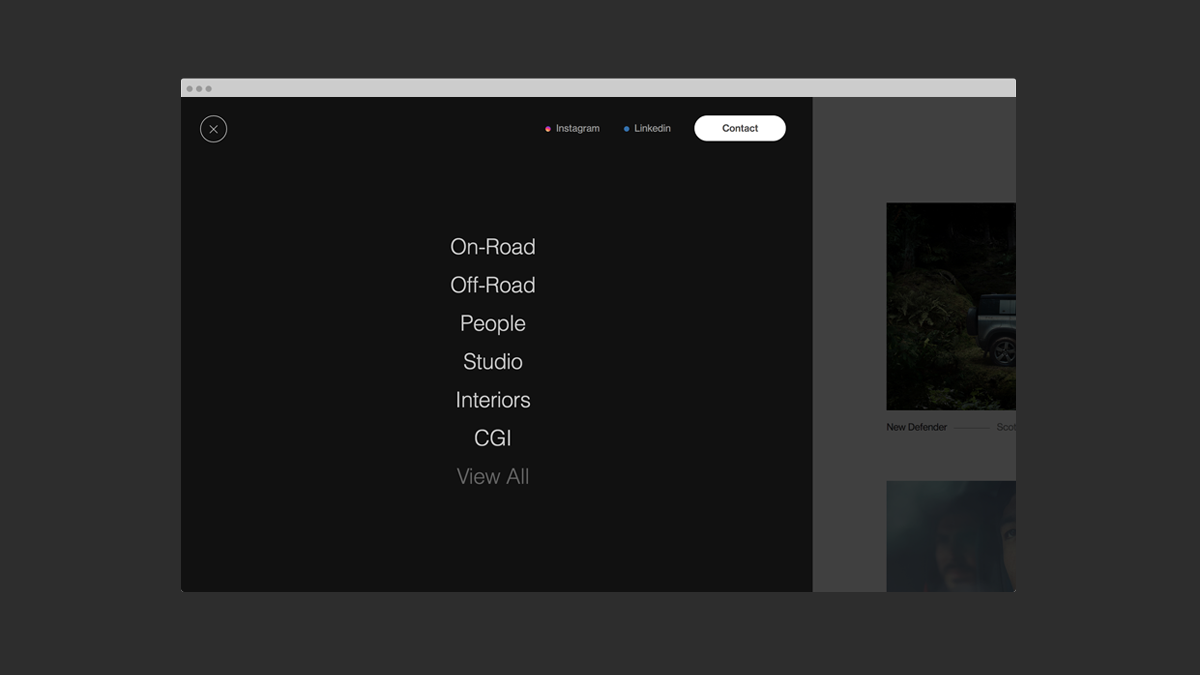Click the Contact button
1200x675 pixels.
click(740, 128)
